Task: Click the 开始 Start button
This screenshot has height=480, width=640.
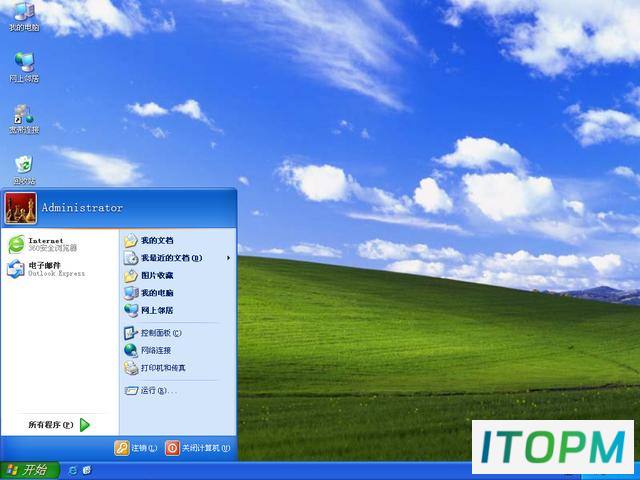Action: click(29, 470)
